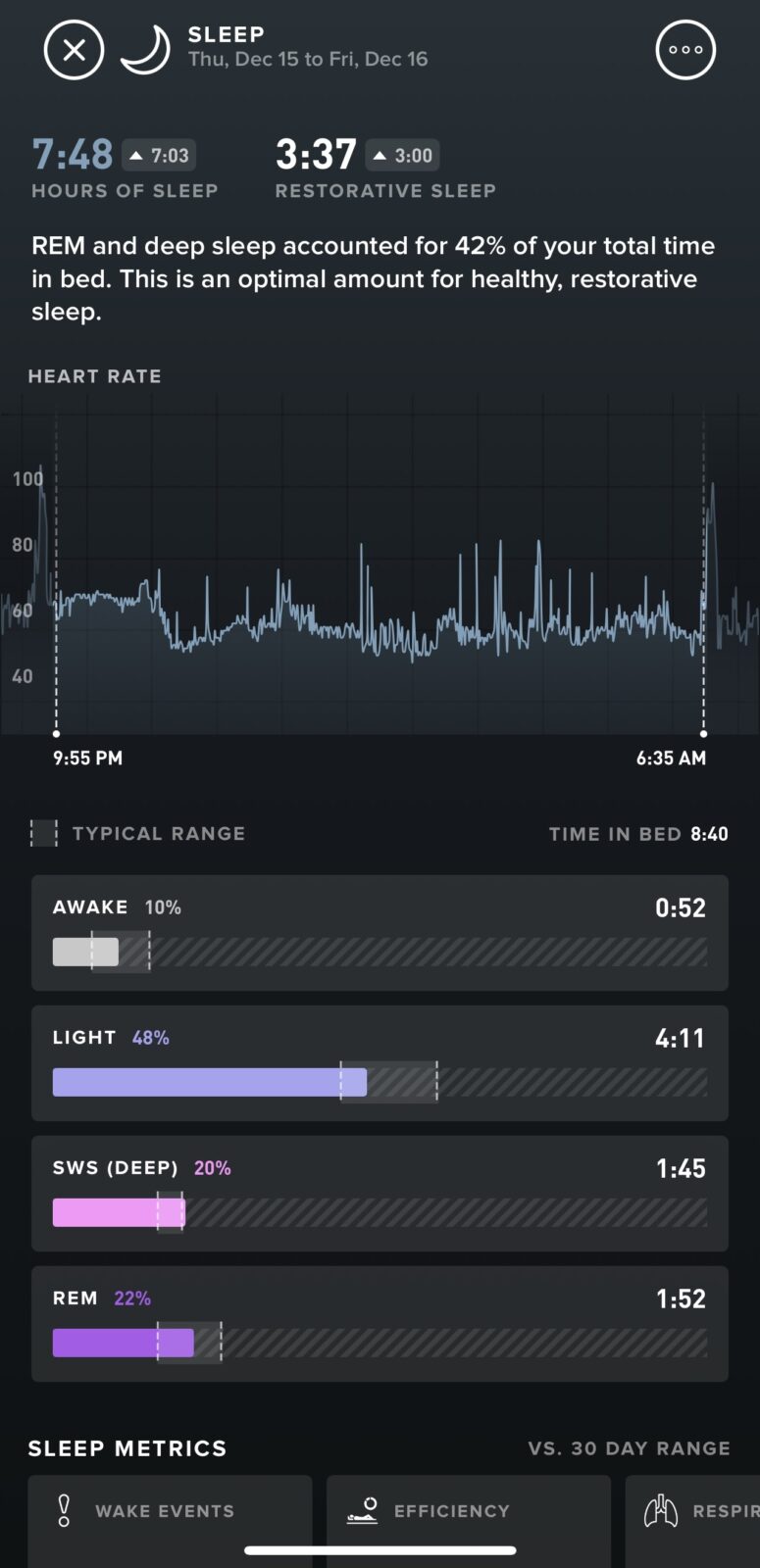Tap the crescent moon sleep icon
The image size is (760, 1568).
pyautogui.click(x=145, y=50)
